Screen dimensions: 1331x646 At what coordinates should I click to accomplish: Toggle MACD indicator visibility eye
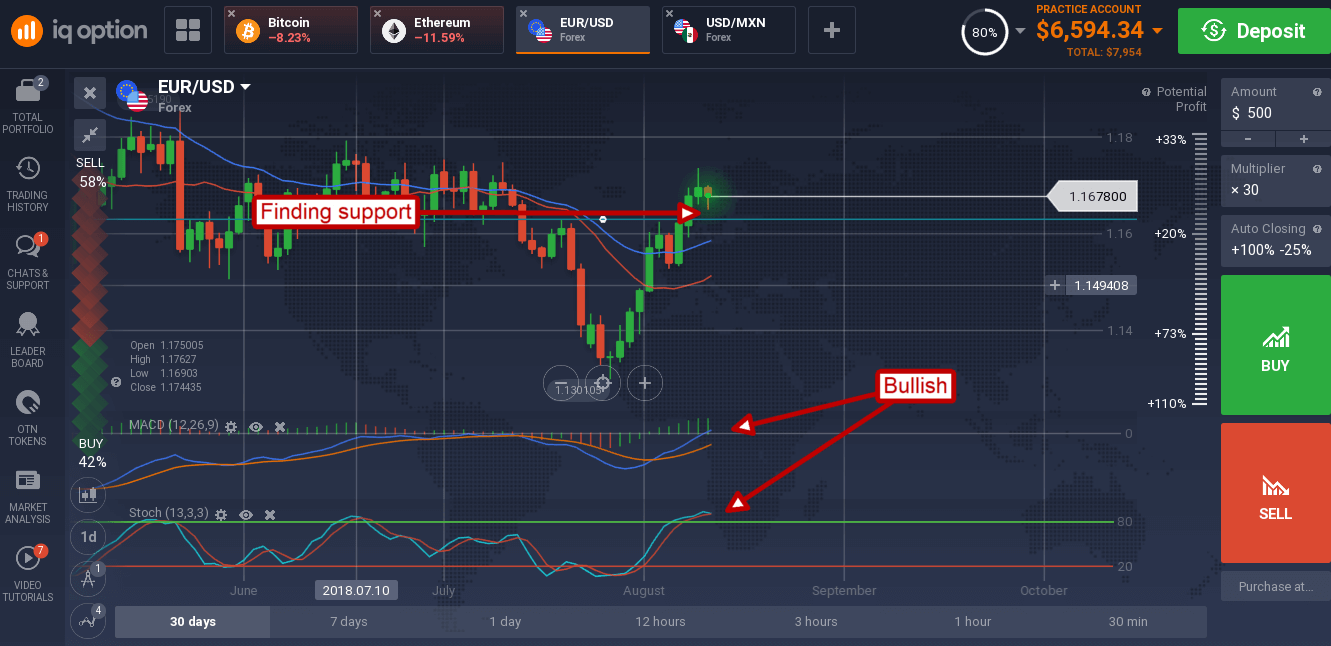click(256, 427)
